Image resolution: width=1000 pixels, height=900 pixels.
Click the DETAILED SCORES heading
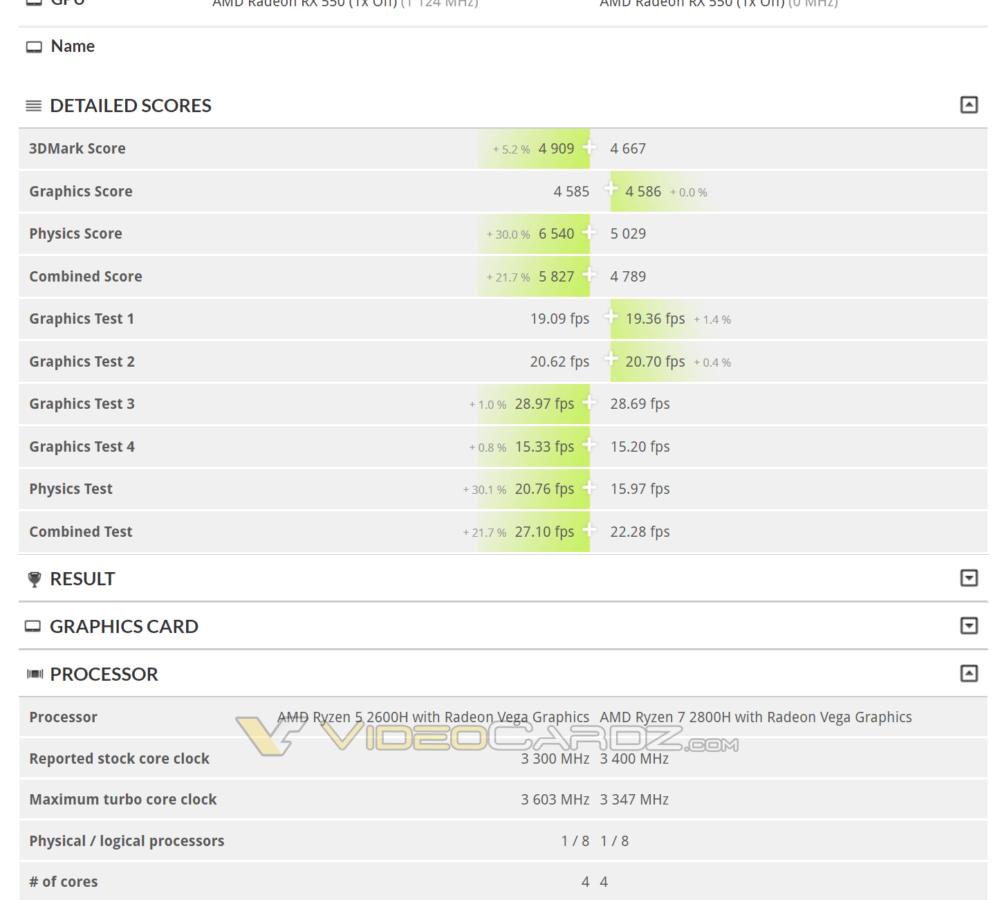[x=131, y=105]
